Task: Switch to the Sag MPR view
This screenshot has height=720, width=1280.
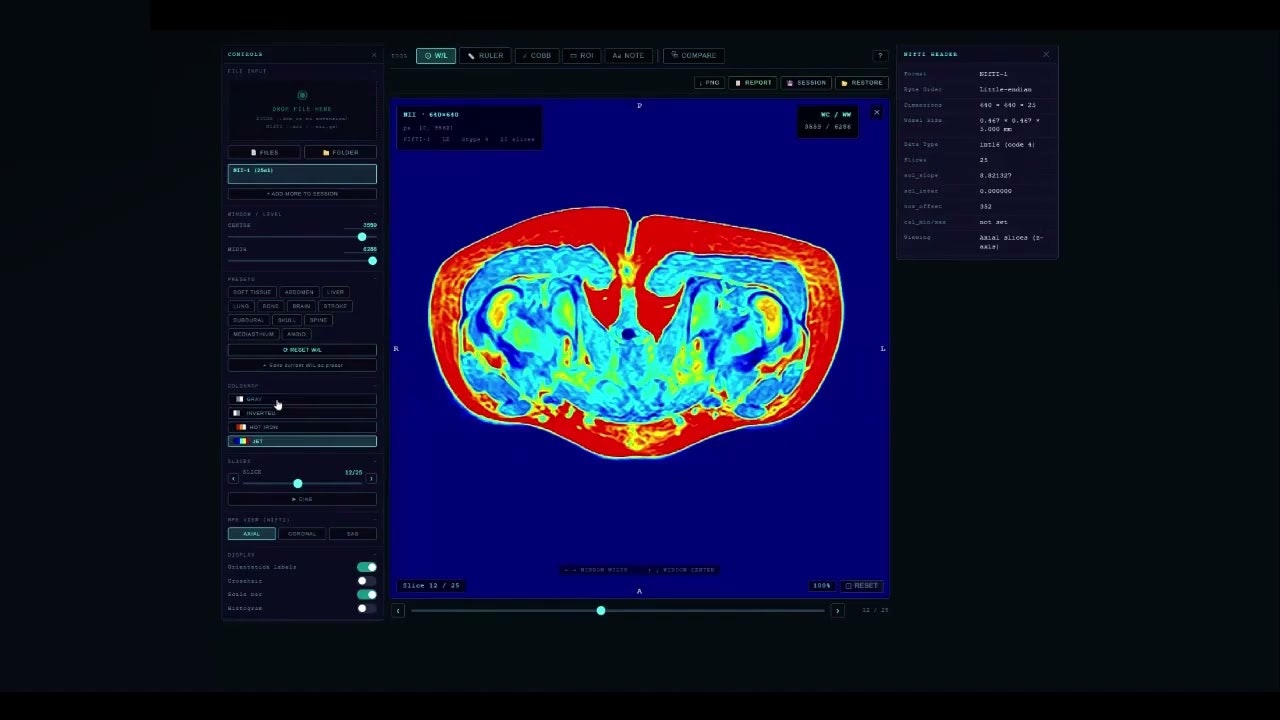Action: (x=352, y=534)
